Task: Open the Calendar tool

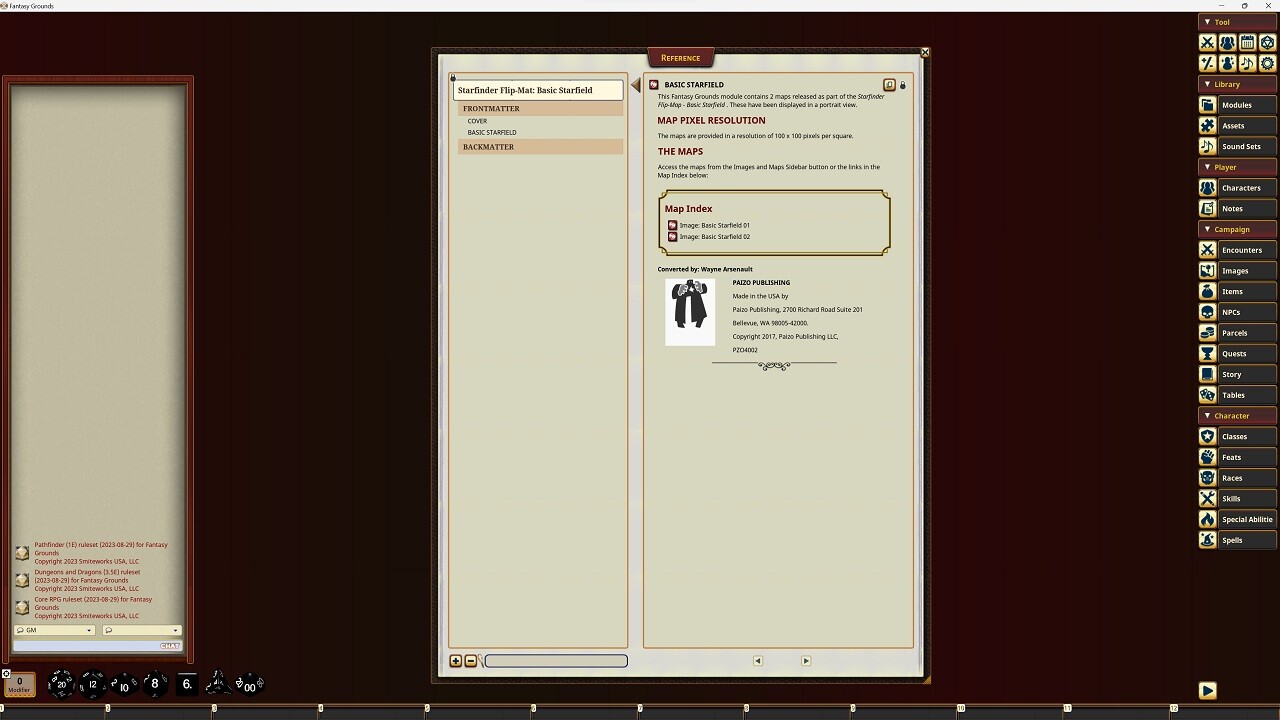Action: tap(1247, 42)
